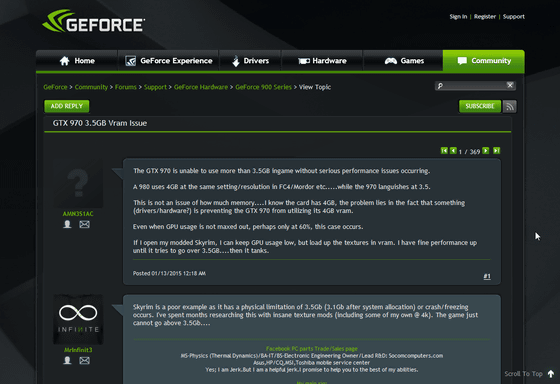This screenshot has height=384, width=560.
Task: Click the Scroll To Top text
Action: tap(523, 374)
